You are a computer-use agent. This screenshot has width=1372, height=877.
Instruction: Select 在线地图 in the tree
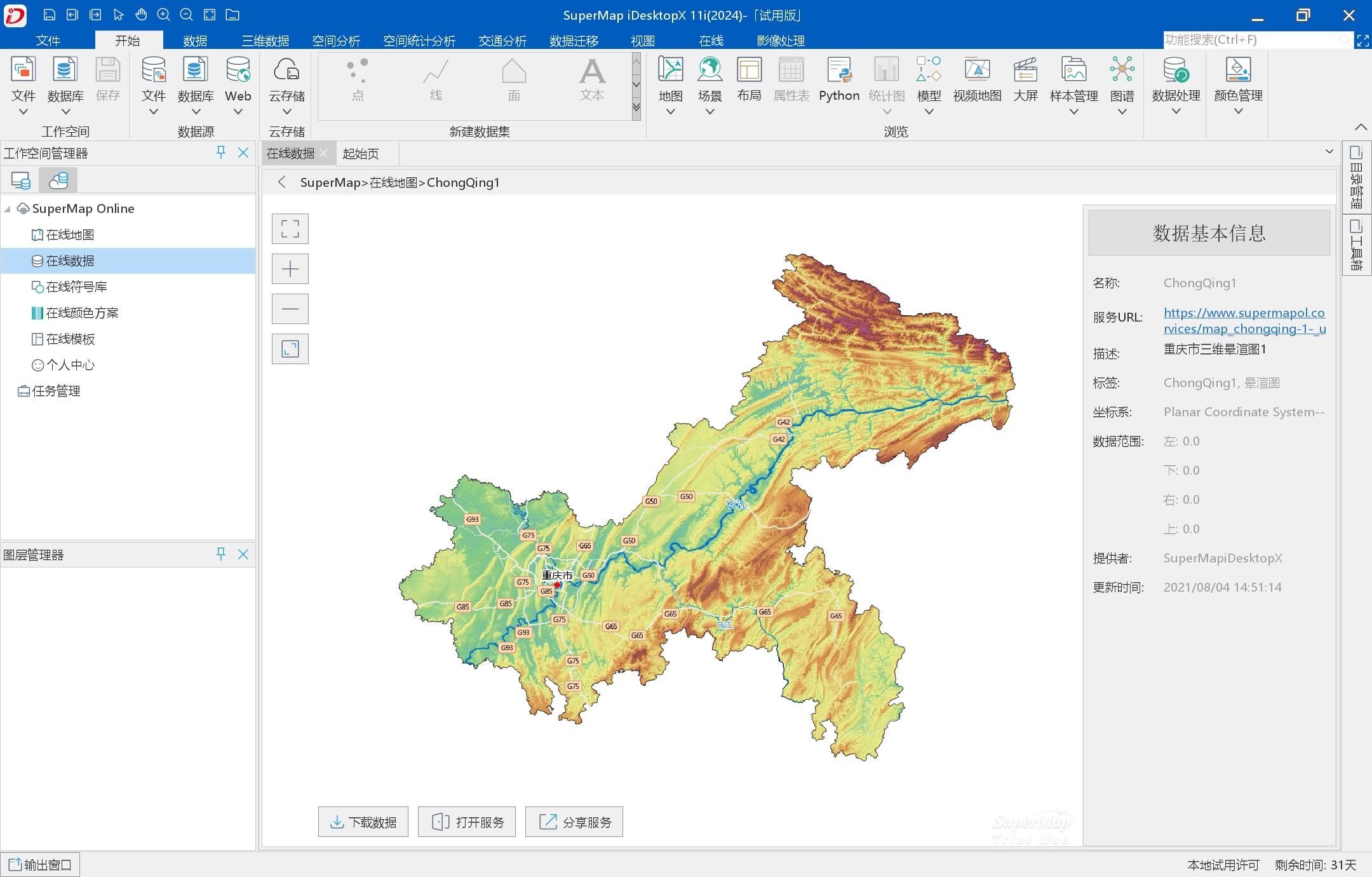click(x=70, y=235)
